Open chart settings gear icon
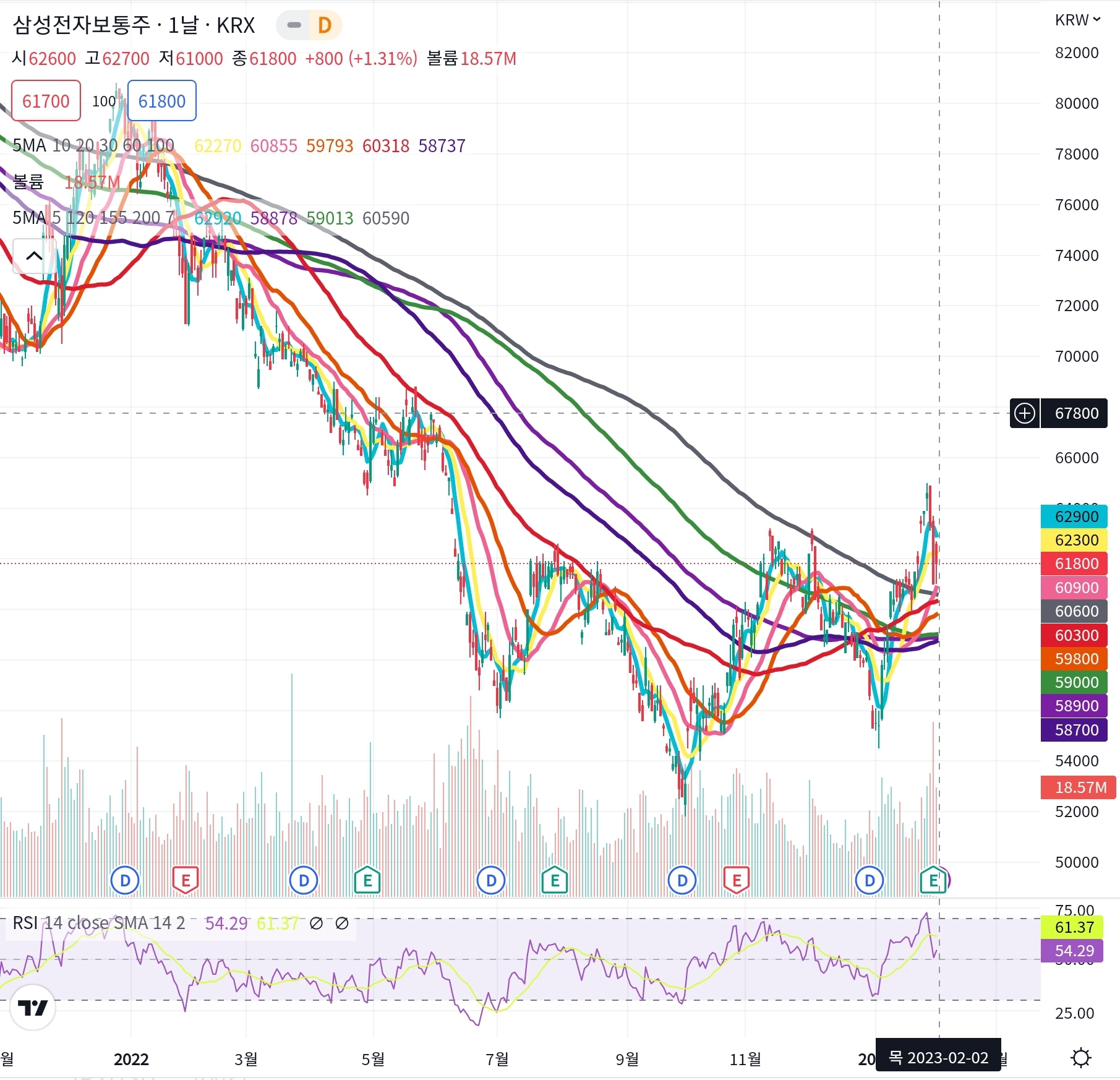 click(x=1080, y=1058)
